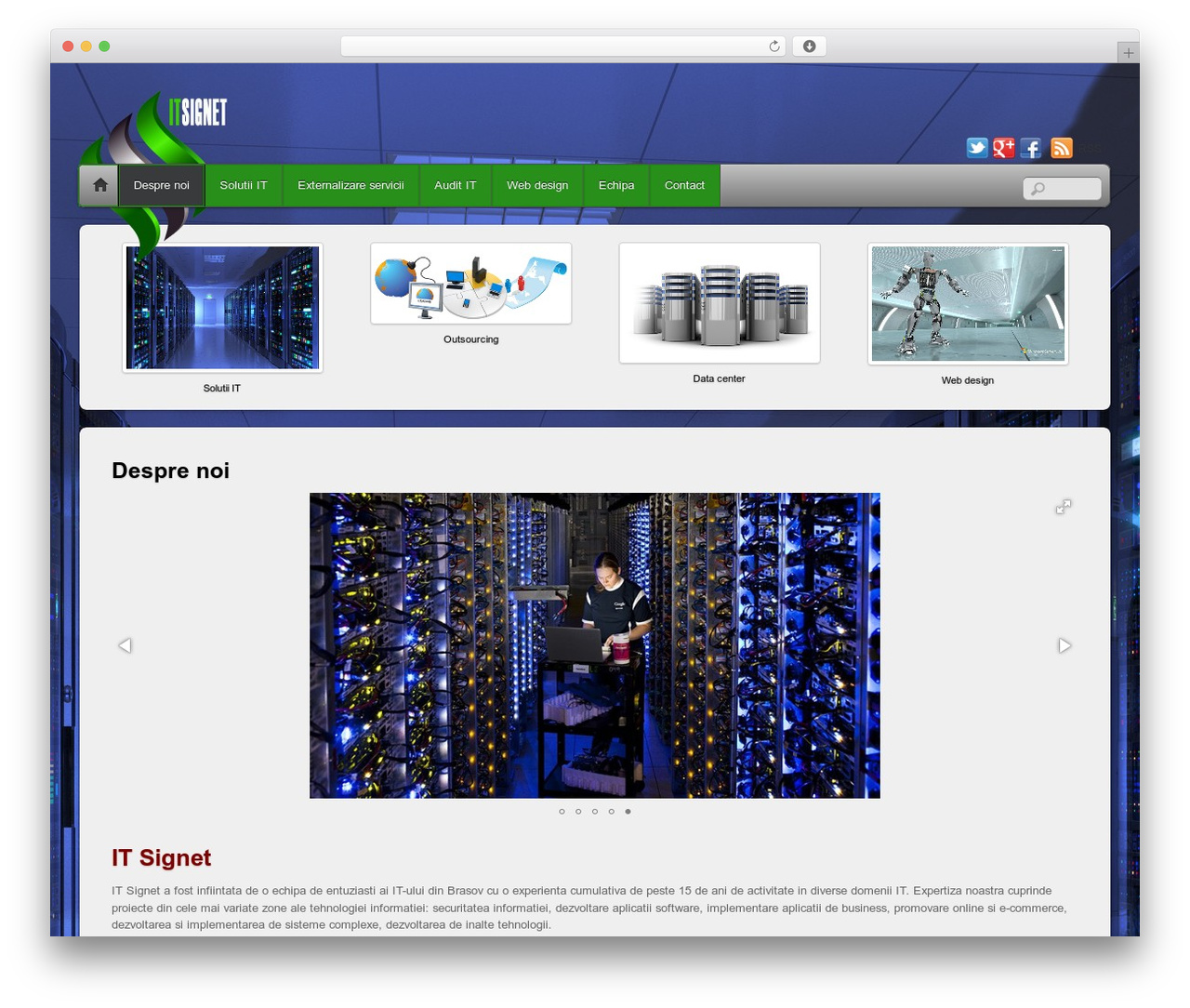Open the Facebook social icon

(1031, 148)
